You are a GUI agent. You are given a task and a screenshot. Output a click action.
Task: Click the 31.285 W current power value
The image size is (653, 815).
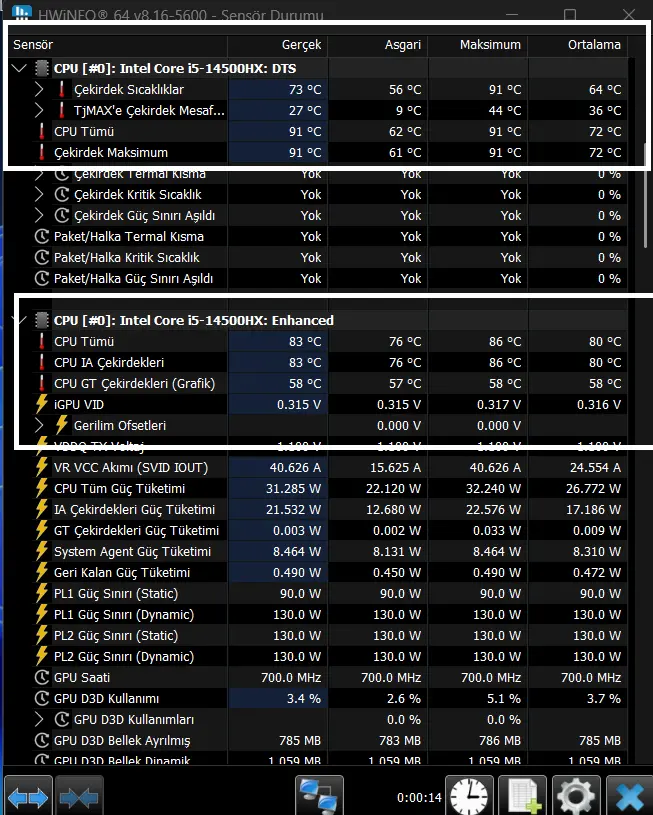point(294,489)
